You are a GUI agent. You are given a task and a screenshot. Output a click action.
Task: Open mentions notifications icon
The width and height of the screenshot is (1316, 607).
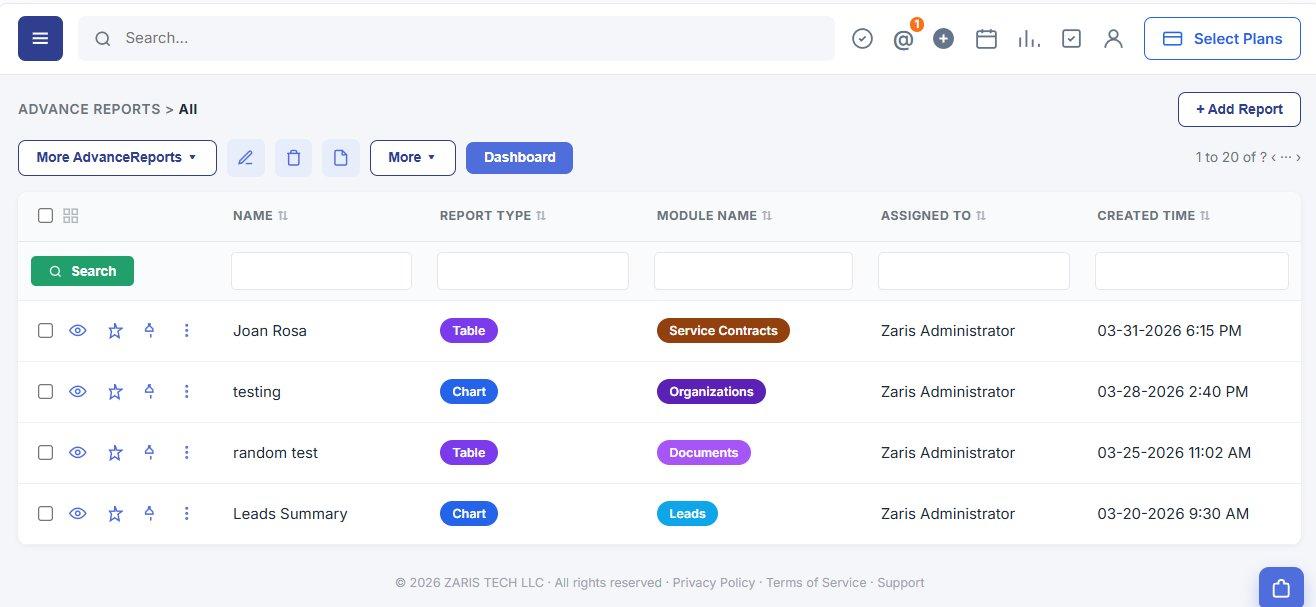[903, 39]
